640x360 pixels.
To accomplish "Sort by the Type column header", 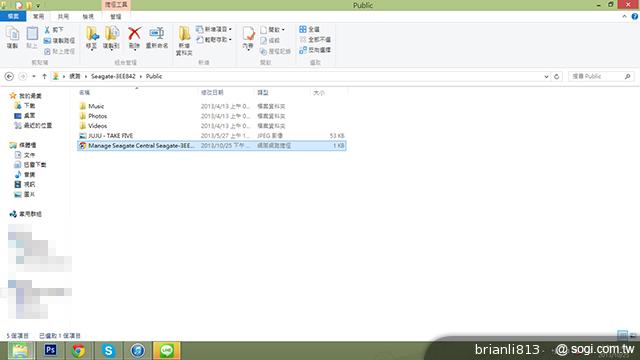I will coord(262,93).
